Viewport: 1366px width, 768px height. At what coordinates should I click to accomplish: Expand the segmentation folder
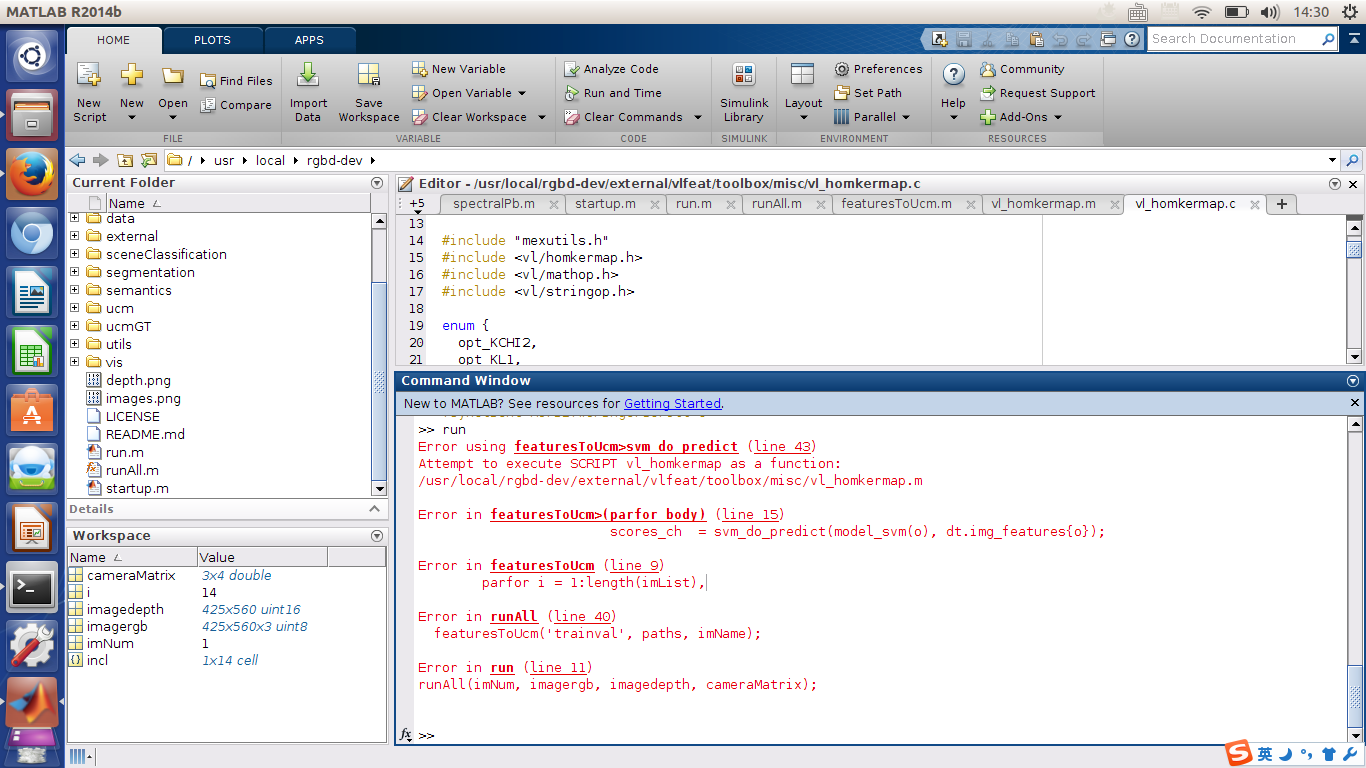click(75, 273)
